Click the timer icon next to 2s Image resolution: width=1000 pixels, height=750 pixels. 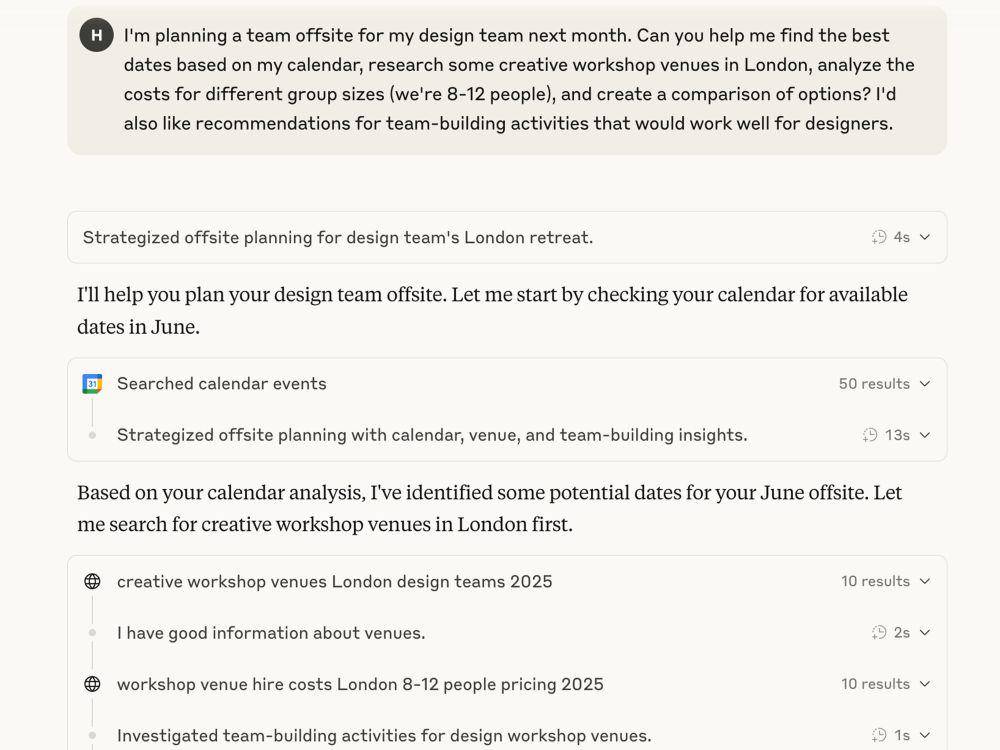pyautogui.click(x=879, y=633)
